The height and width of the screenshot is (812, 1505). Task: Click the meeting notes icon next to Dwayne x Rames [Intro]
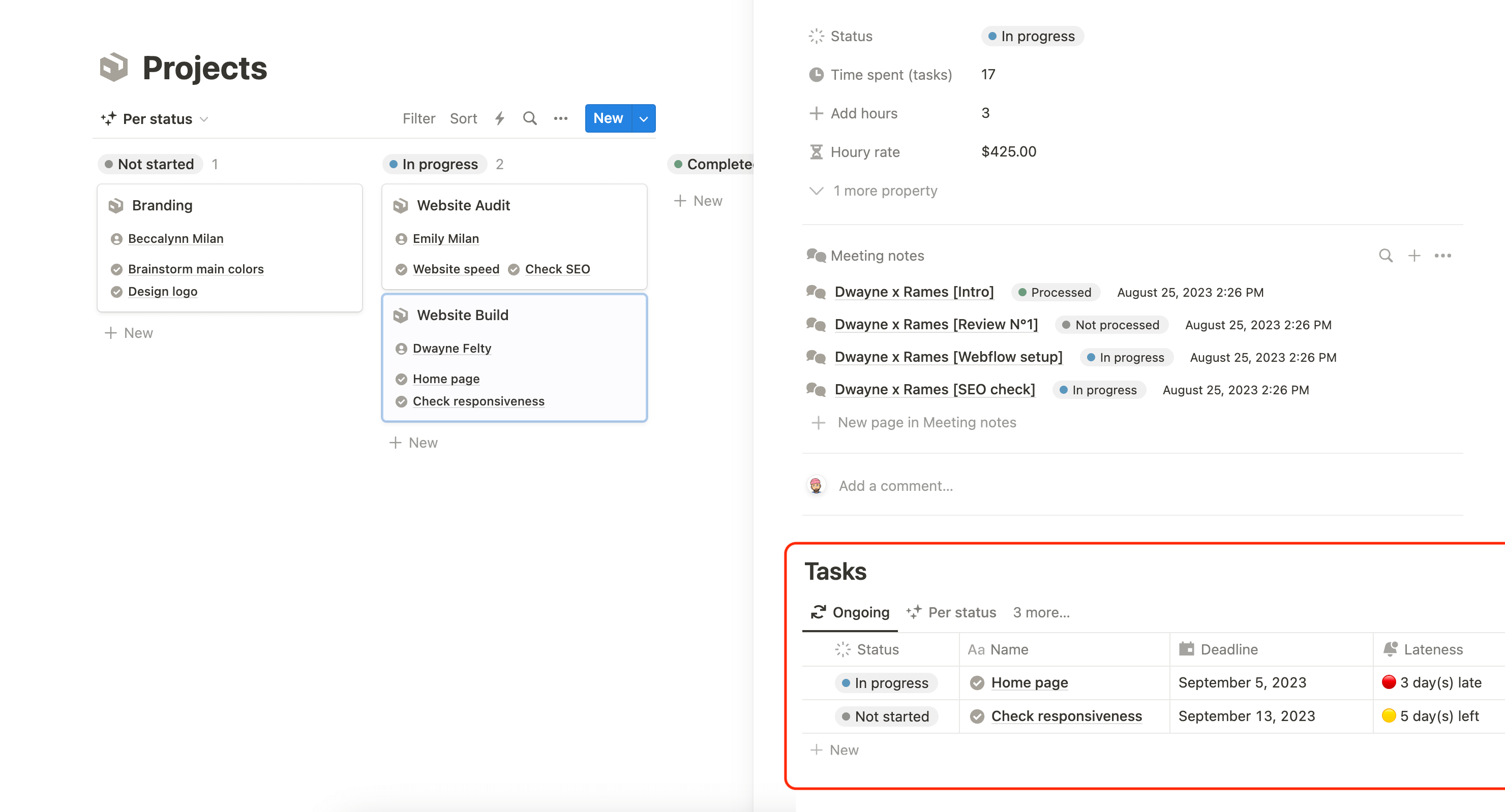[x=817, y=292]
